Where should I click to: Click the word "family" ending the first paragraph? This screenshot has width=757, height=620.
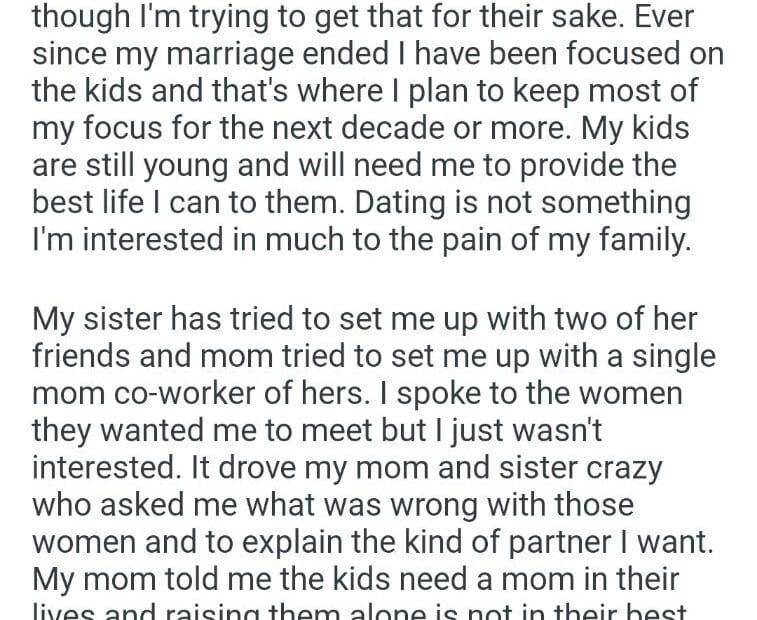click(x=644, y=239)
